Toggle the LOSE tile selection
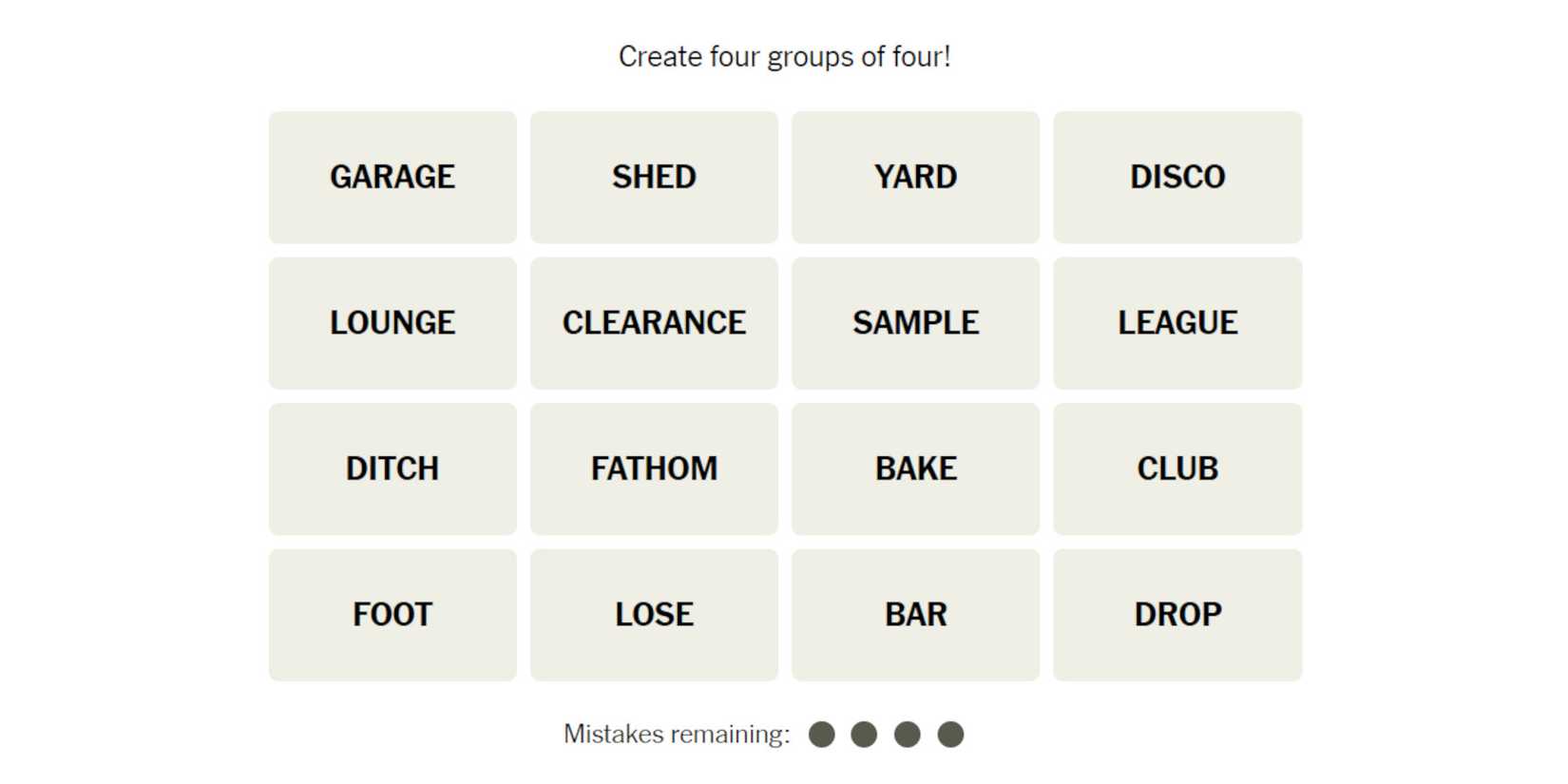Viewport: 1568px width, 784px height. [x=654, y=615]
